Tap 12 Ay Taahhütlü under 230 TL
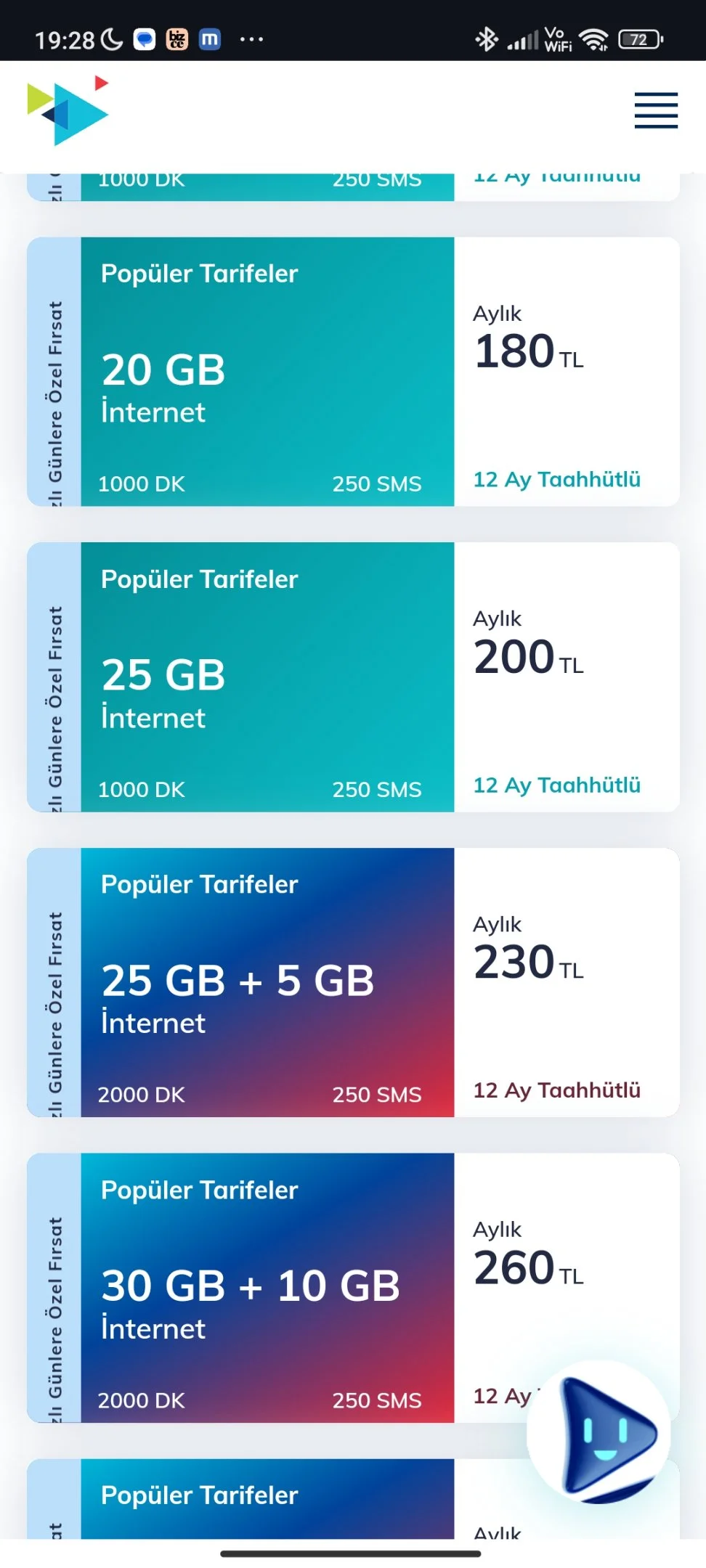Screen dimensions: 706x1568 (x=557, y=1090)
